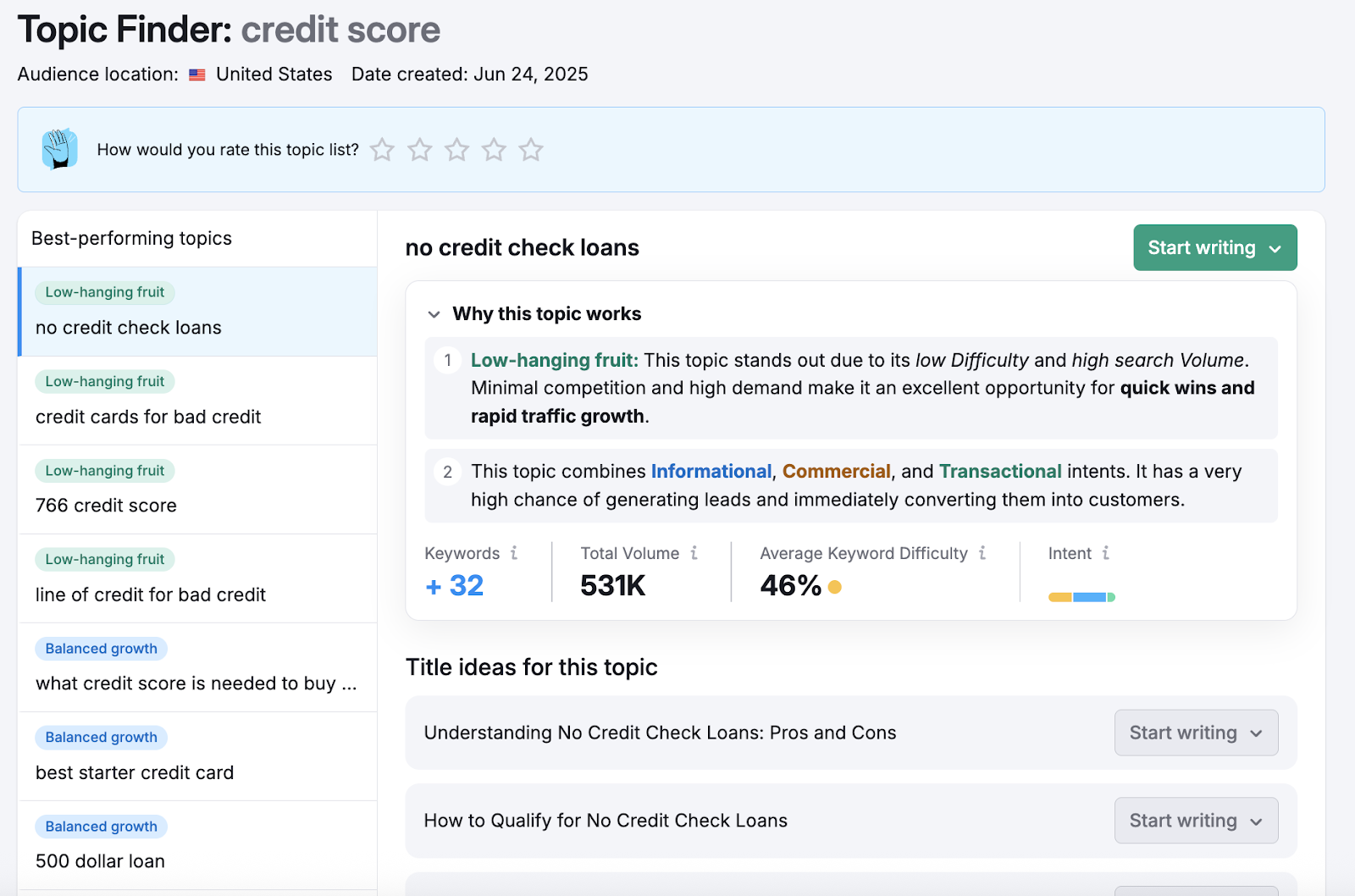The width and height of the screenshot is (1355, 896).
Task: Click the '+ 32' keywords link
Action: (455, 585)
